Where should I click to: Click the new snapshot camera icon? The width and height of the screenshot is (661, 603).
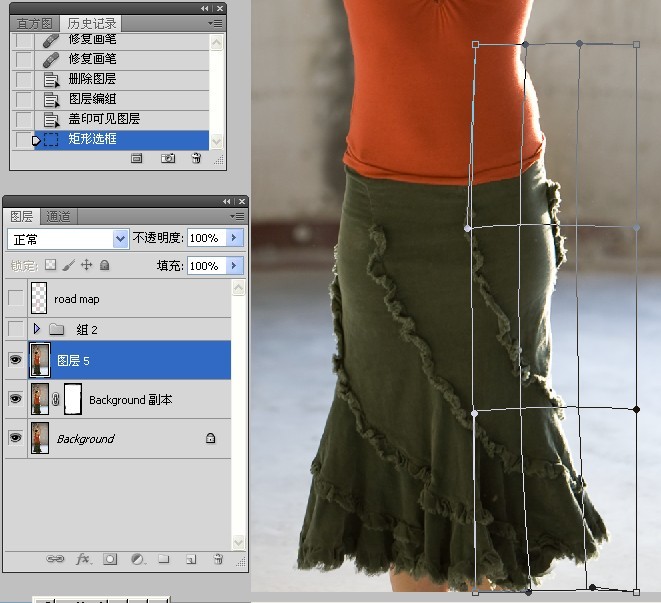(168, 159)
